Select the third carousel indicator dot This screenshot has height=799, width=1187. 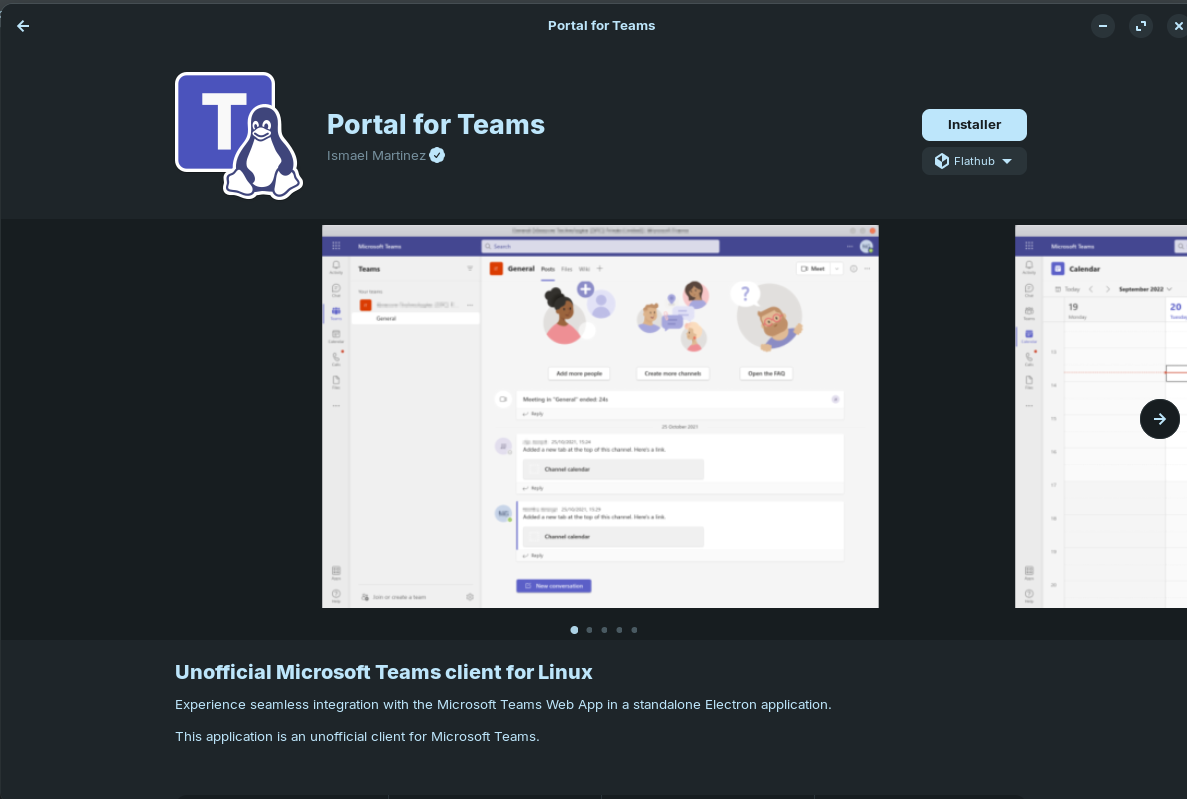604,630
